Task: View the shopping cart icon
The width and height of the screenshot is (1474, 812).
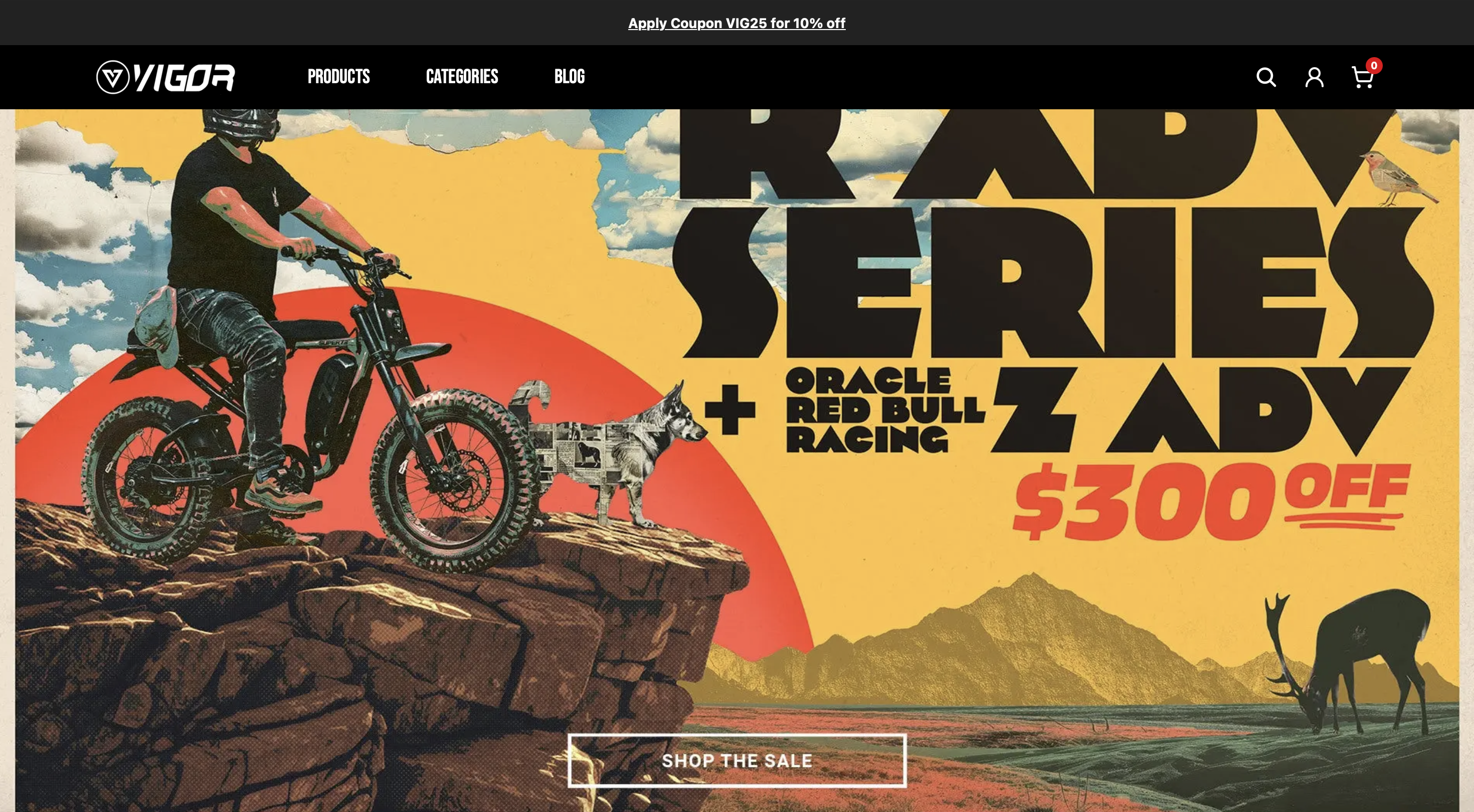Action: click(1362, 78)
